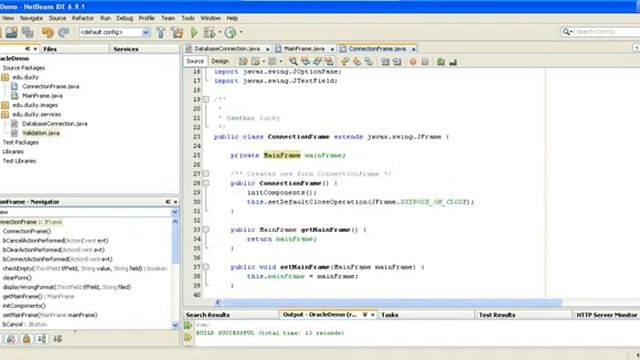
Task: Click the Re-run green arrows in Output
Action: coord(188,325)
